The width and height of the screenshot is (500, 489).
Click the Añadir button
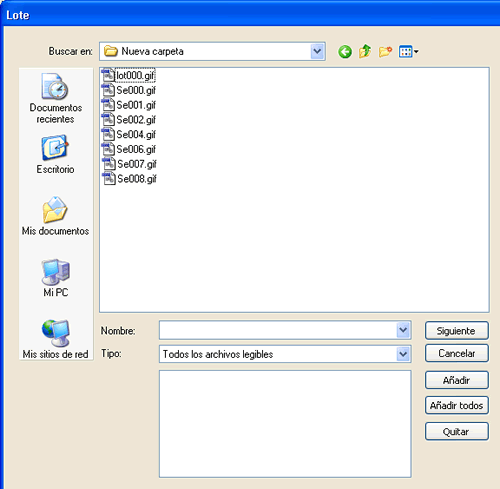[457, 380]
